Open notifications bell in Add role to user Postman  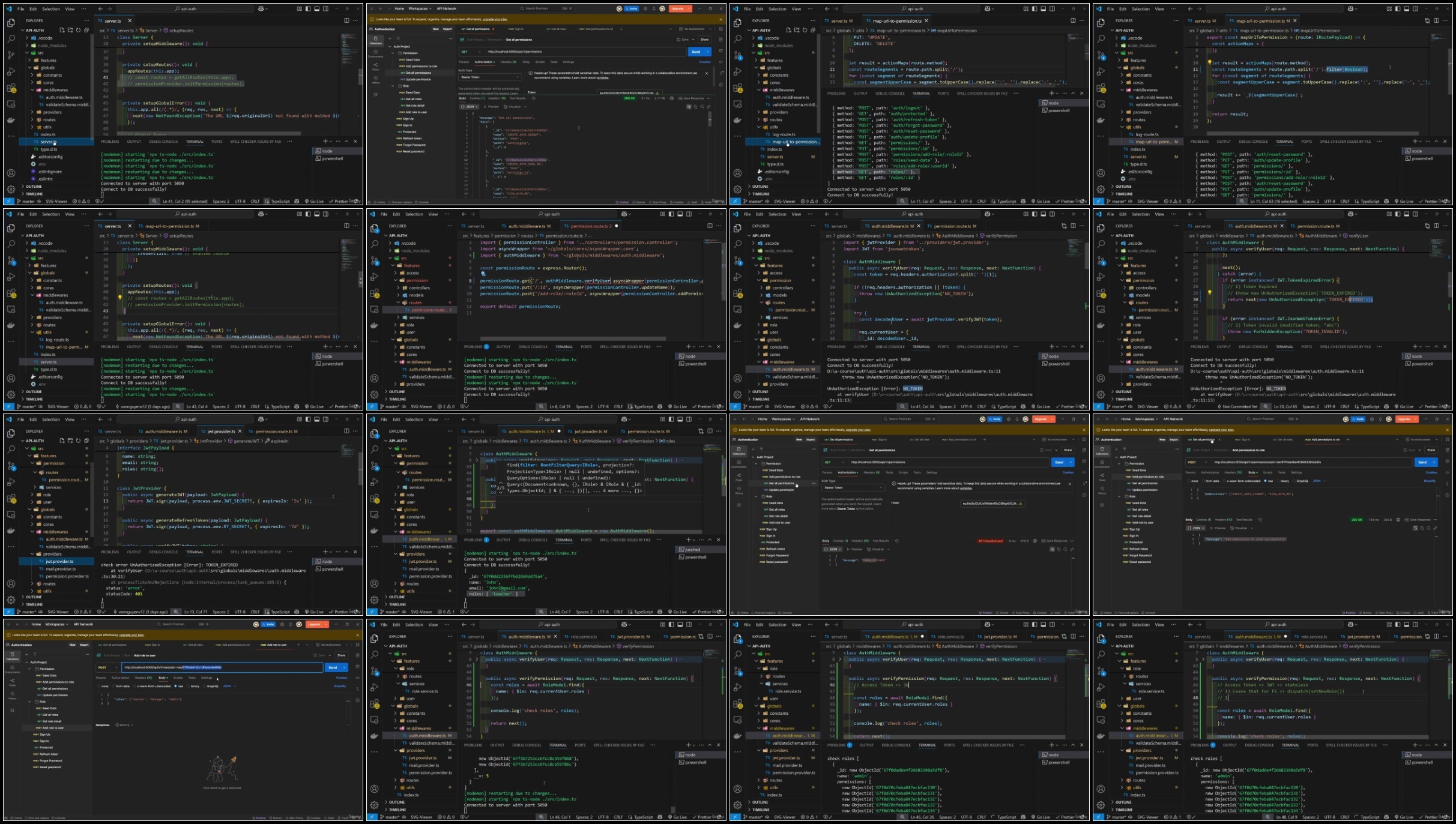(x=291, y=624)
